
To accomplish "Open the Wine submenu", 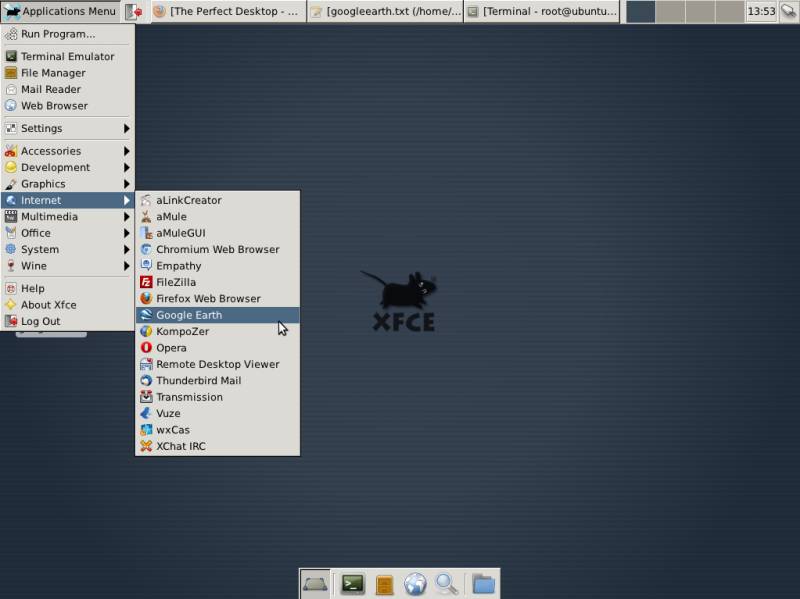I will [67, 266].
